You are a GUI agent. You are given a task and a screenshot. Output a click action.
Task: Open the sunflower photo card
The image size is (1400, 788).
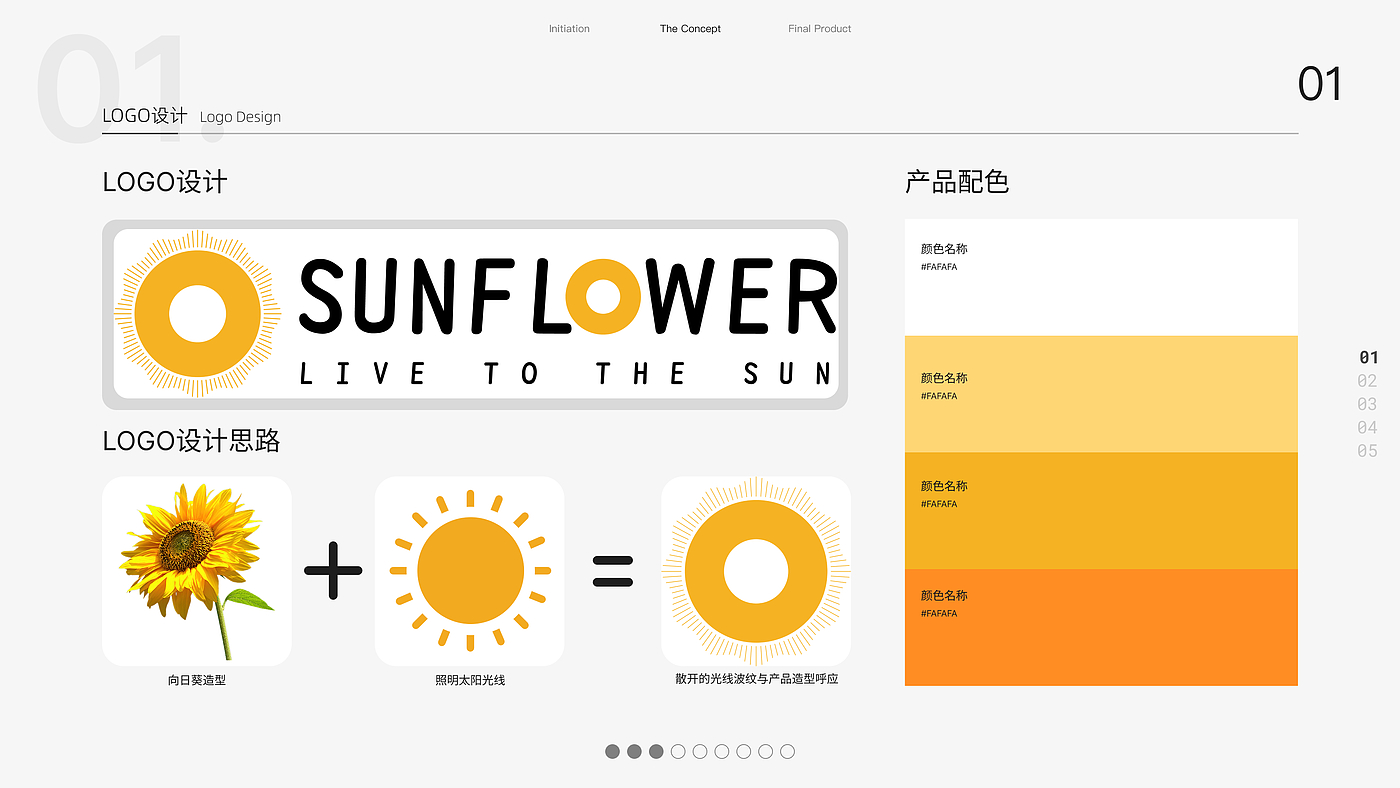point(197,571)
